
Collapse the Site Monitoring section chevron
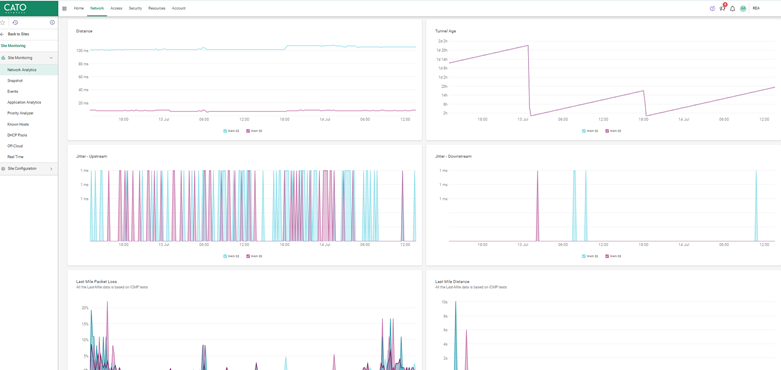(x=51, y=58)
